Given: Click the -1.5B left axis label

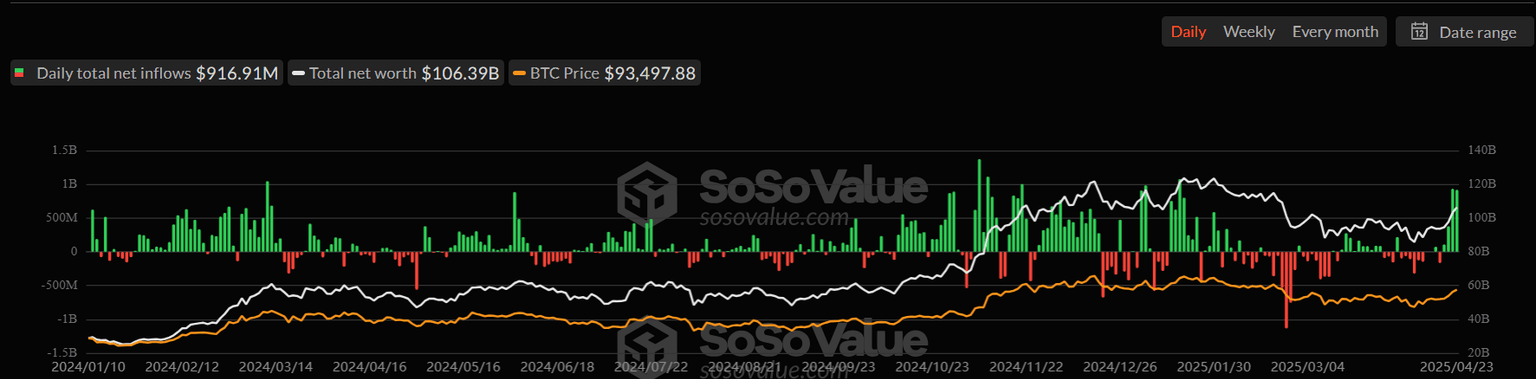Looking at the screenshot, I should click(x=62, y=352).
